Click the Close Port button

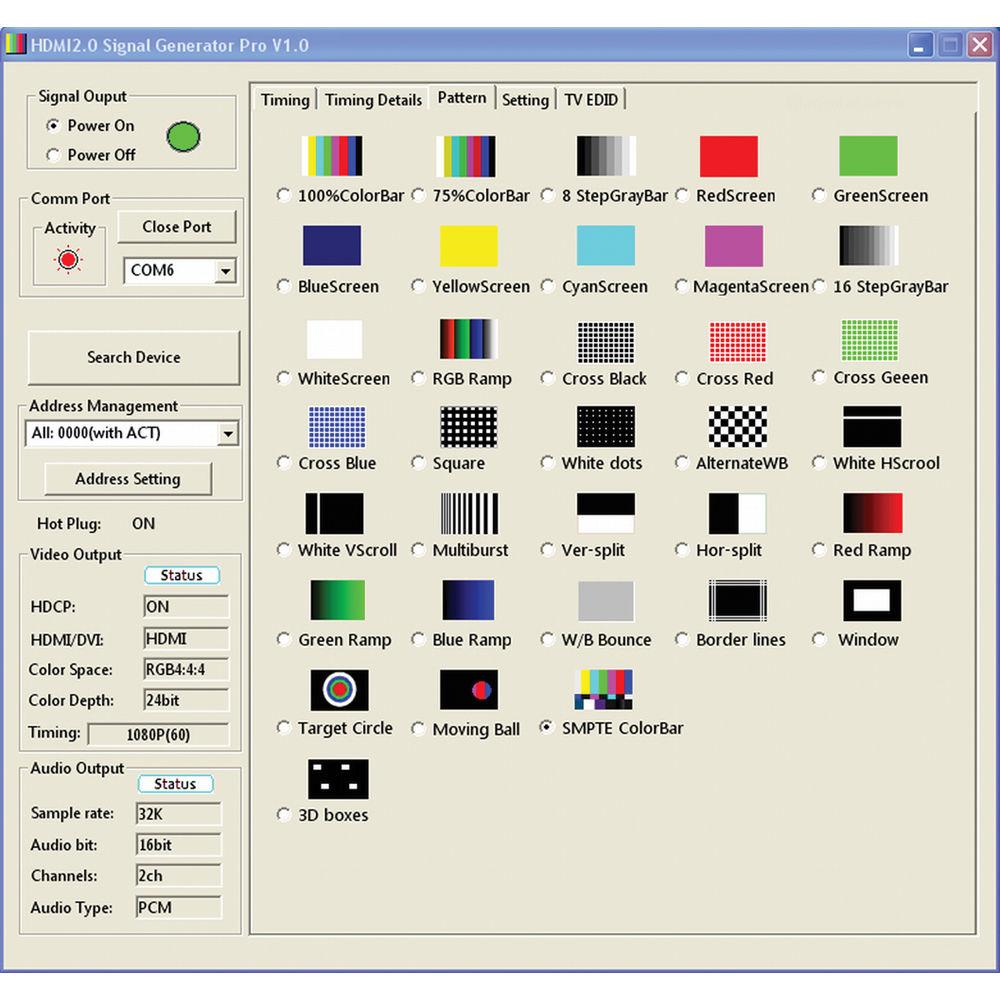tap(177, 227)
